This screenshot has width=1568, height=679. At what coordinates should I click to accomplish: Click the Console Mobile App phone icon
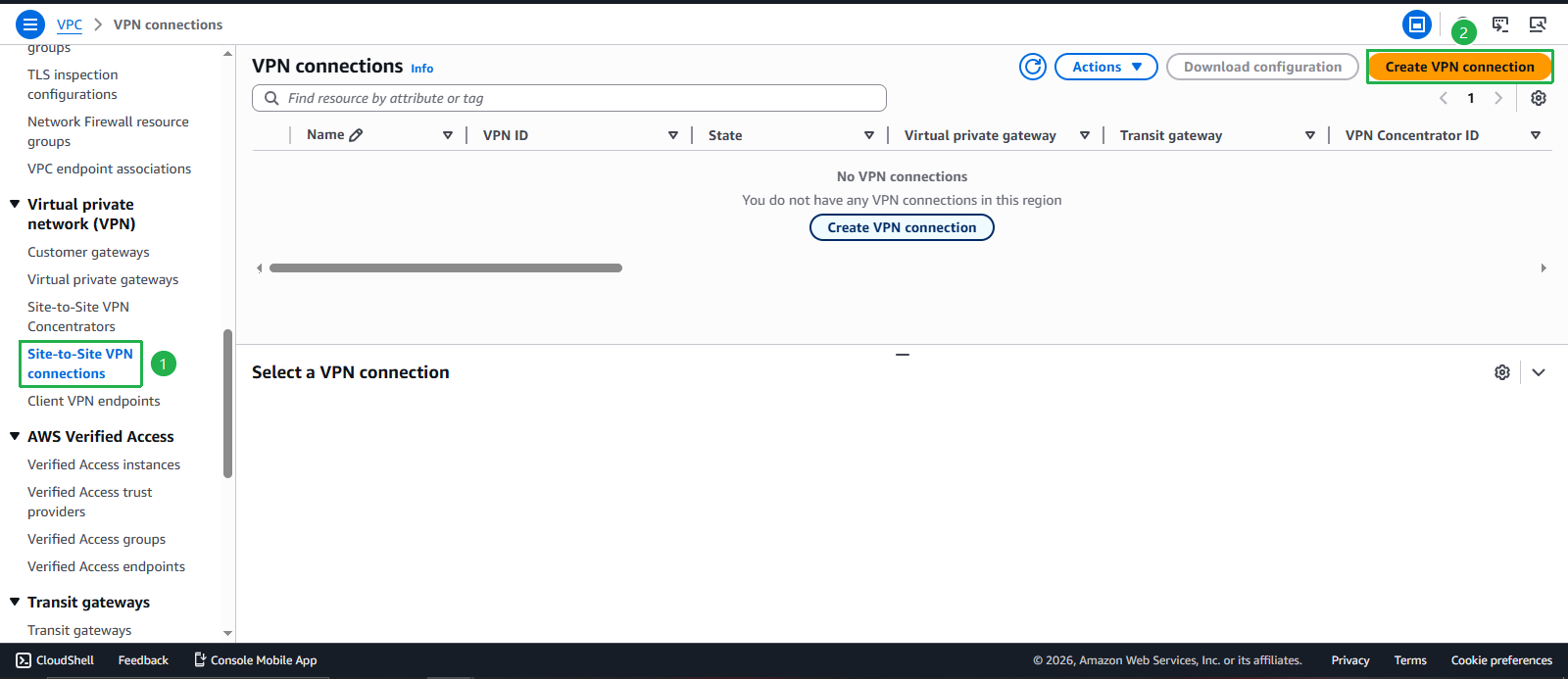pyautogui.click(x=200, y=660)
